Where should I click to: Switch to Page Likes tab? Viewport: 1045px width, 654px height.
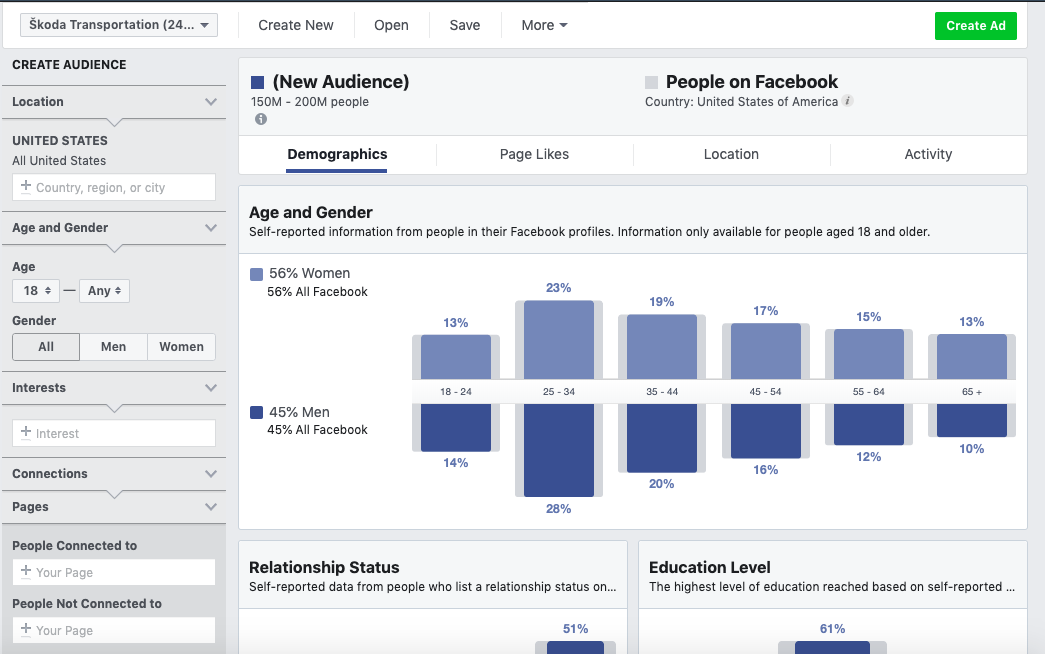tap(534, 155)
